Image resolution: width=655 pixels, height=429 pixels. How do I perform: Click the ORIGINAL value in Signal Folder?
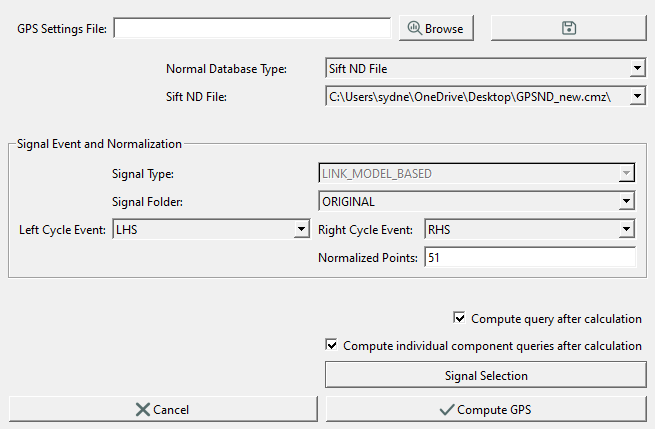coord(348,202)
